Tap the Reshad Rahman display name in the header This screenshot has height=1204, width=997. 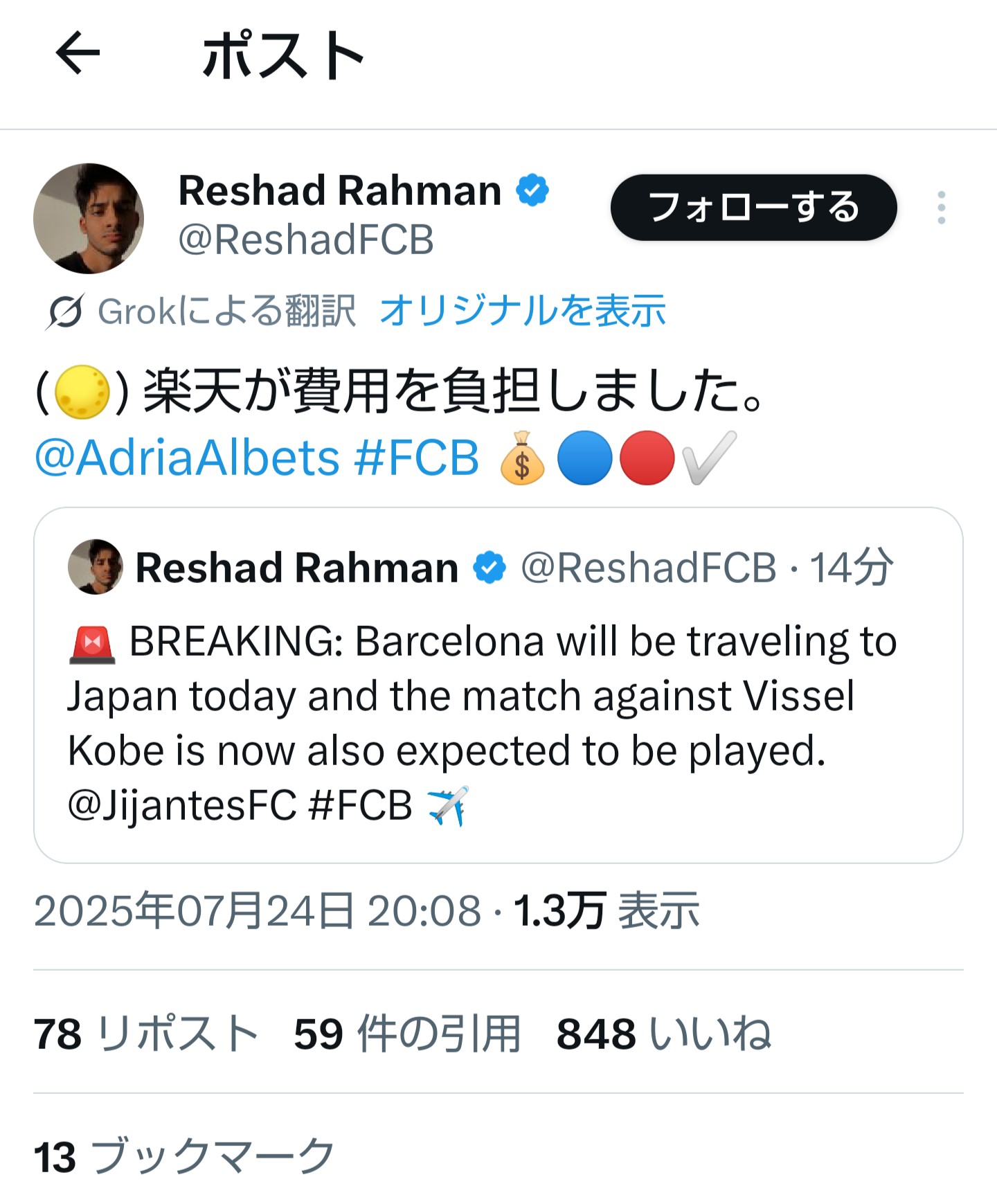point(340,190)
